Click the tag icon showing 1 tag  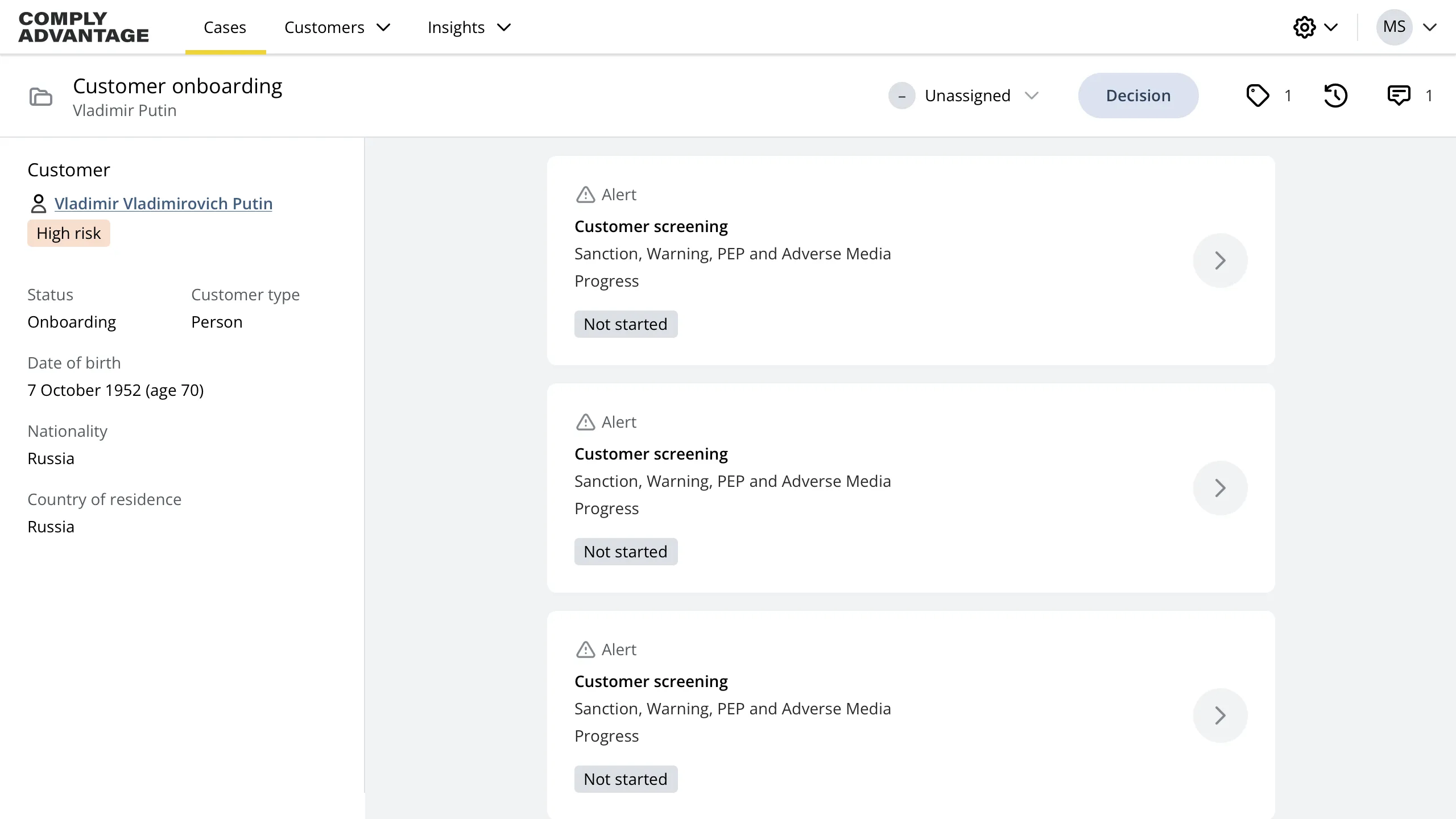pos(1258,96)
